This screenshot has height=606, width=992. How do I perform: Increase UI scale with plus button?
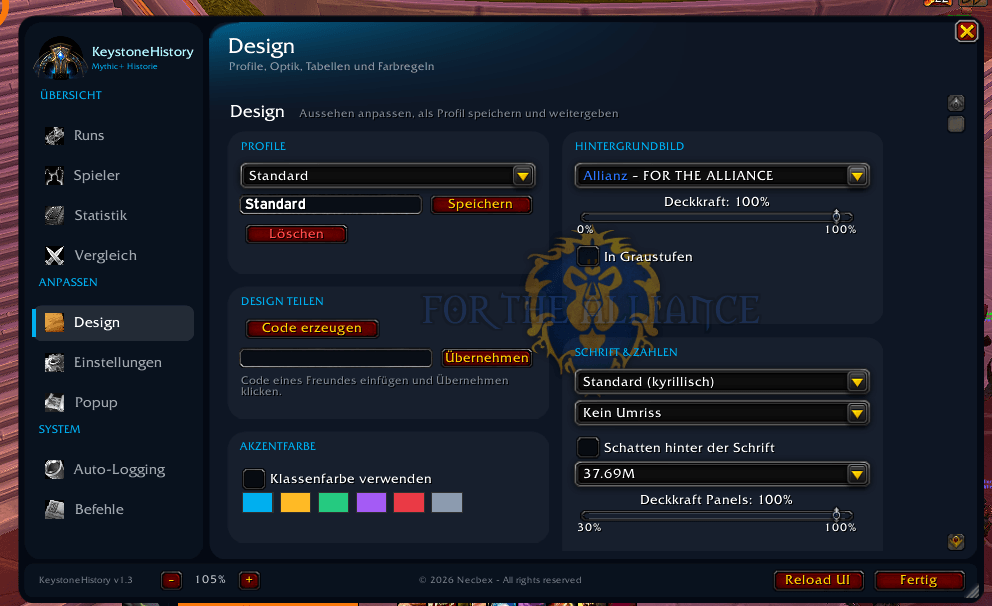coord(249,579)
